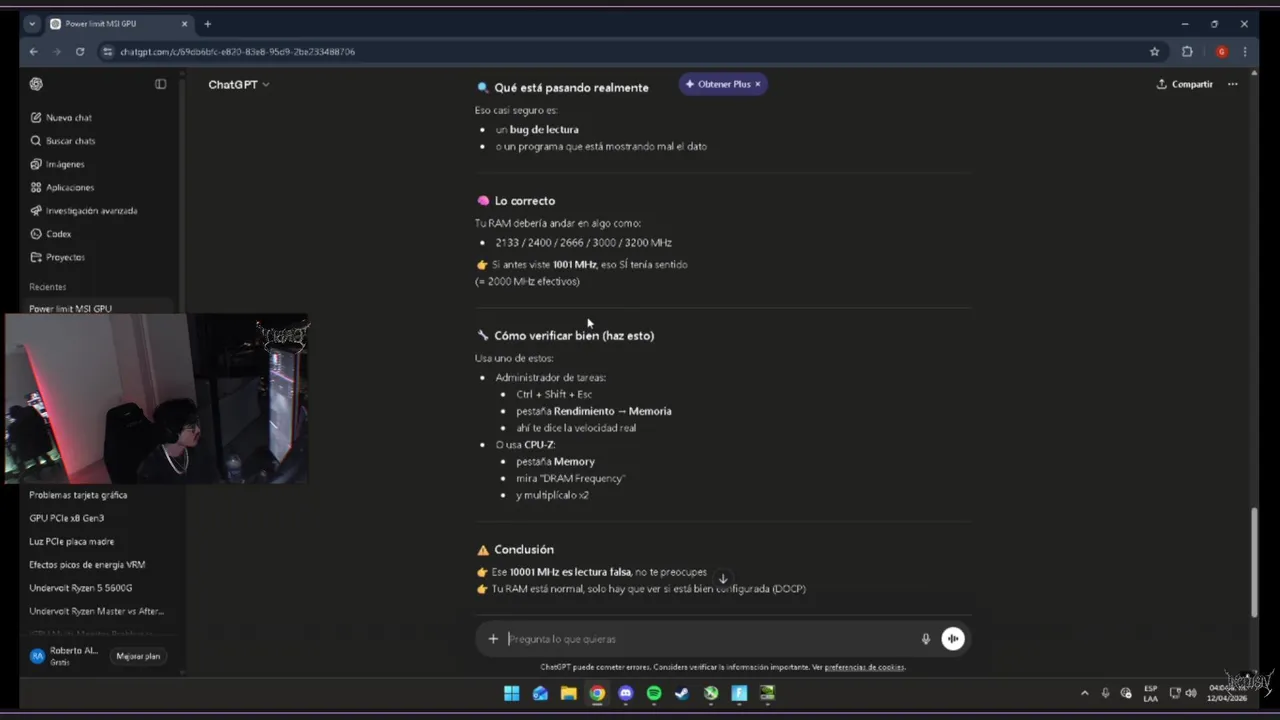Image resolution: width=1280 pixels, height=720 pixels.
Task: Open a new browser tab
Action: (207, 24)
